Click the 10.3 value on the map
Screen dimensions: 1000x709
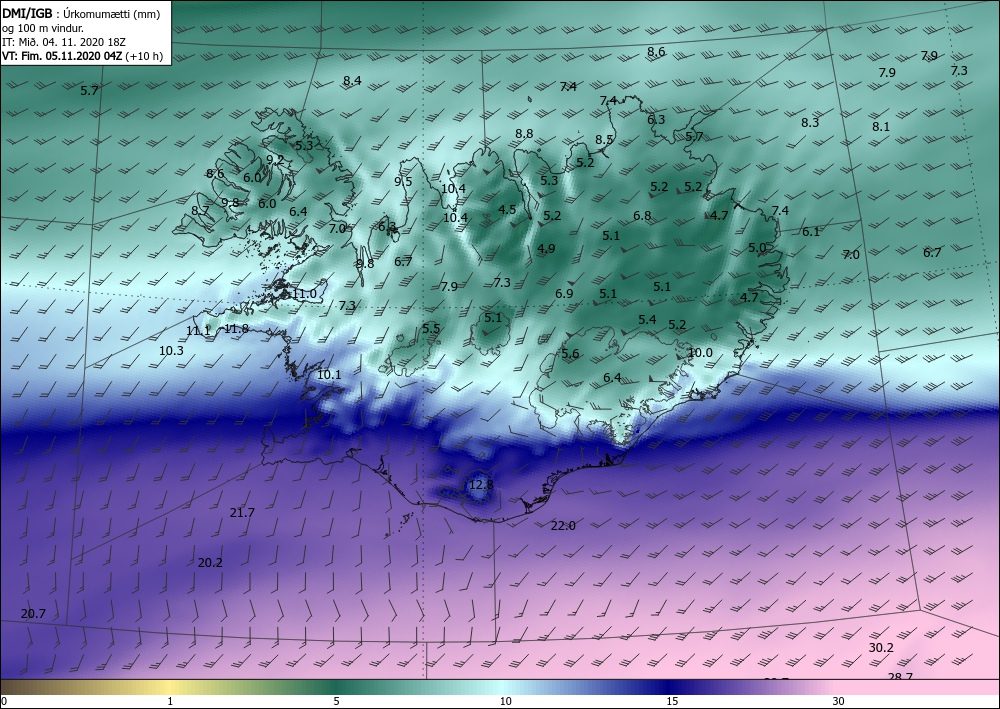coord(171,350)
